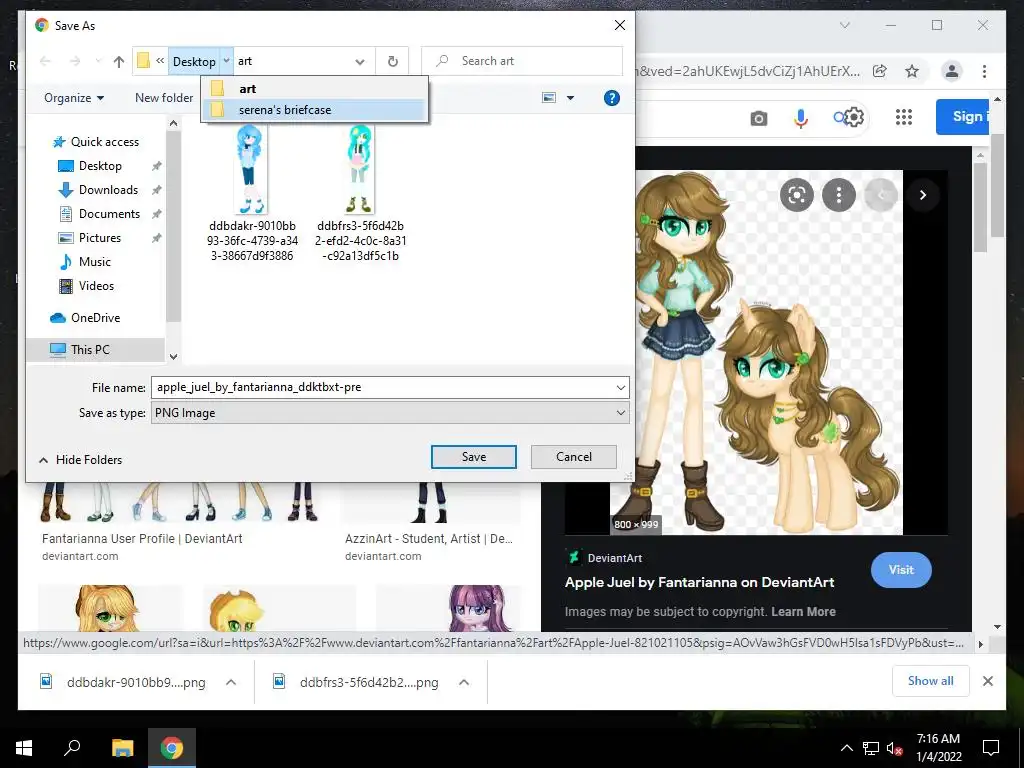This screenshot has height=768, width=1024.
Task: Select Documents in navigation pane
Action: tap(109, 214)
